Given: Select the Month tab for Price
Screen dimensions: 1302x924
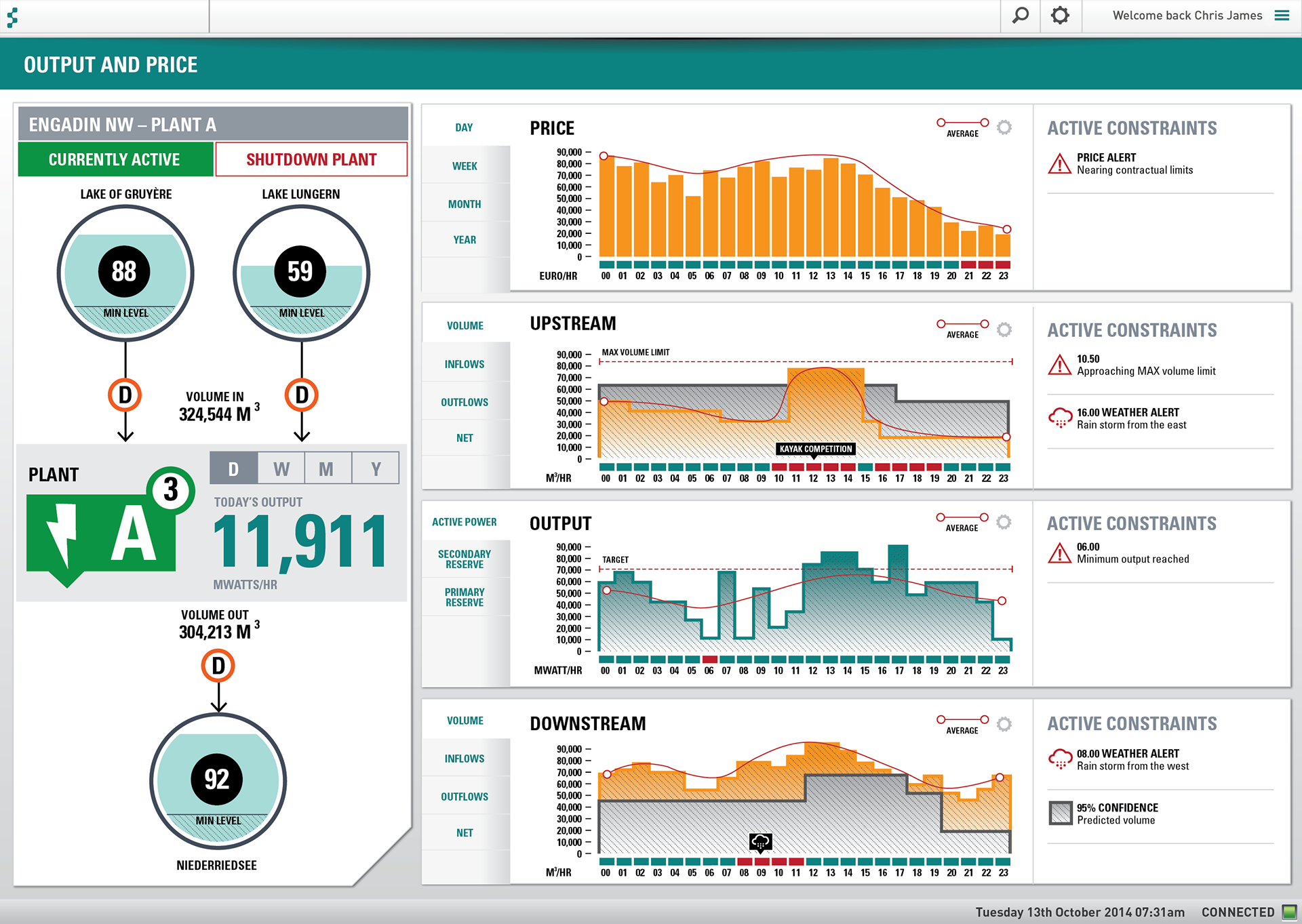Looking at the screenshot, I should 465,204.
